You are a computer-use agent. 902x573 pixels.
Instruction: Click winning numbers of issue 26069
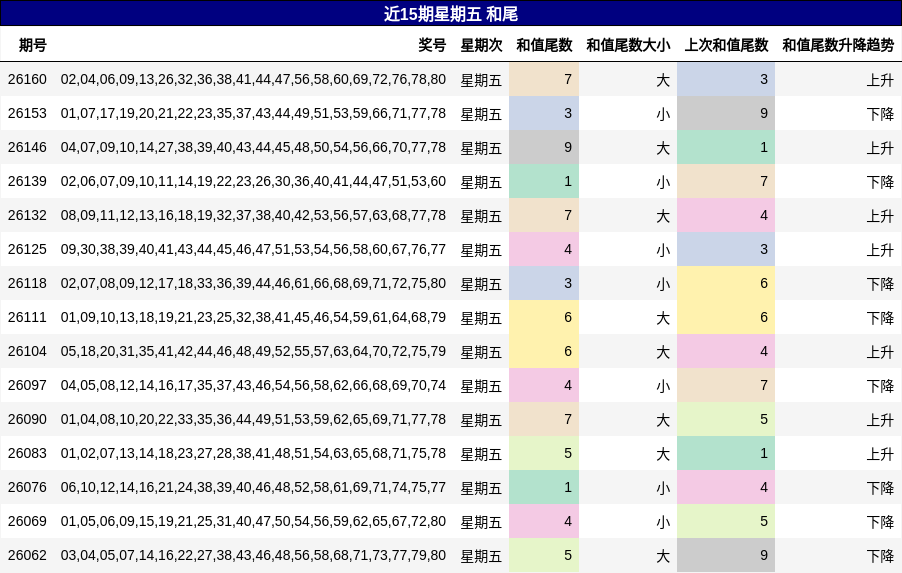coord(253,521)
